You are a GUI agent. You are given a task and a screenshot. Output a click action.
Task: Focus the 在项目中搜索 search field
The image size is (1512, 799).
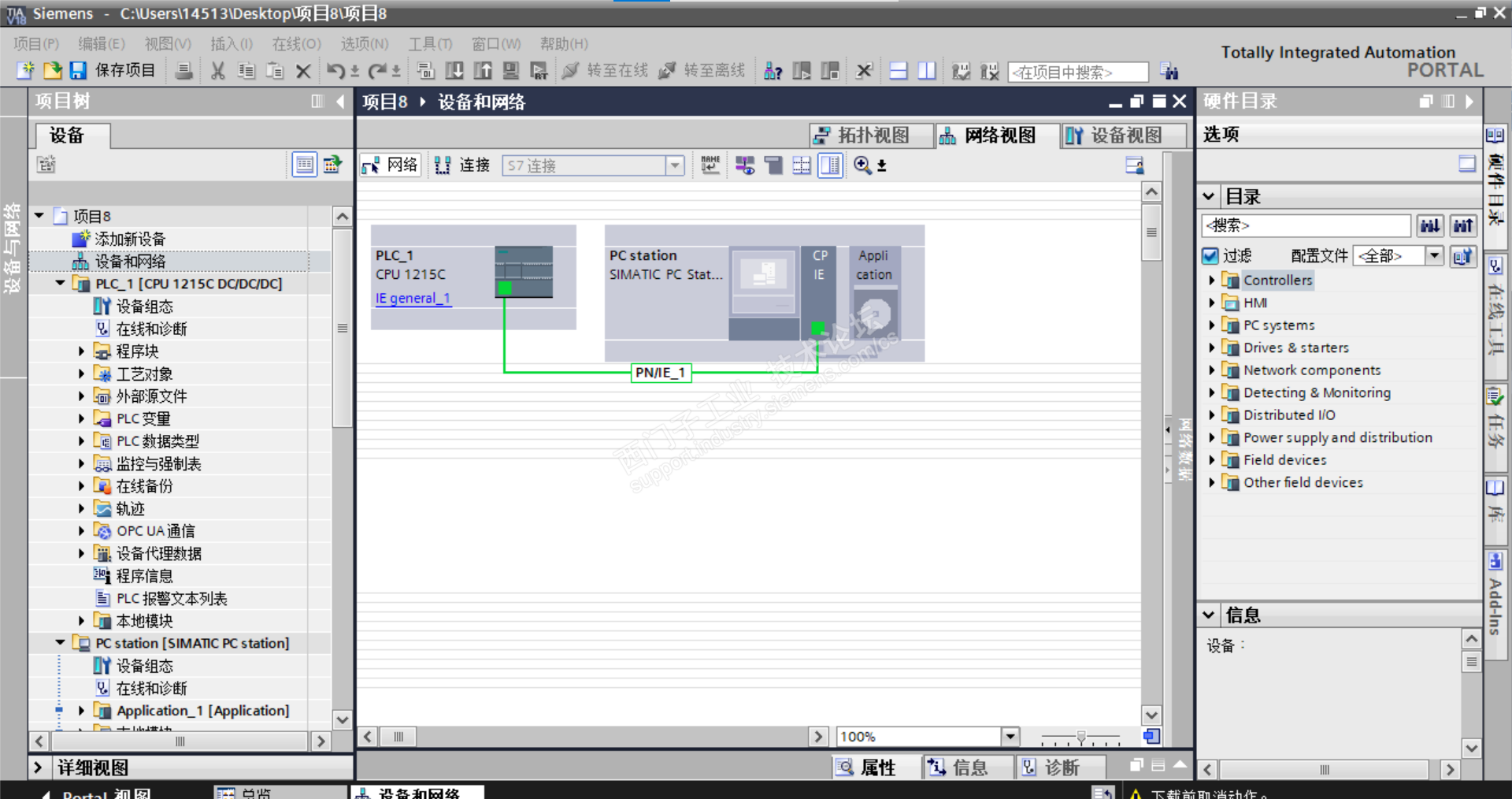(x=1078, y=72)
